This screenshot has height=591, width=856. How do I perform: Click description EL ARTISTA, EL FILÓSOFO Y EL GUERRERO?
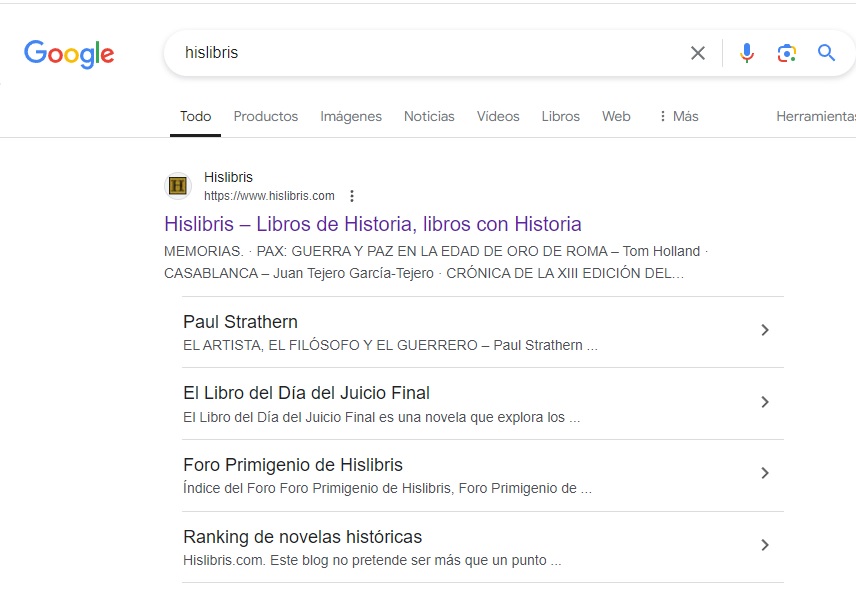[390, 345]
